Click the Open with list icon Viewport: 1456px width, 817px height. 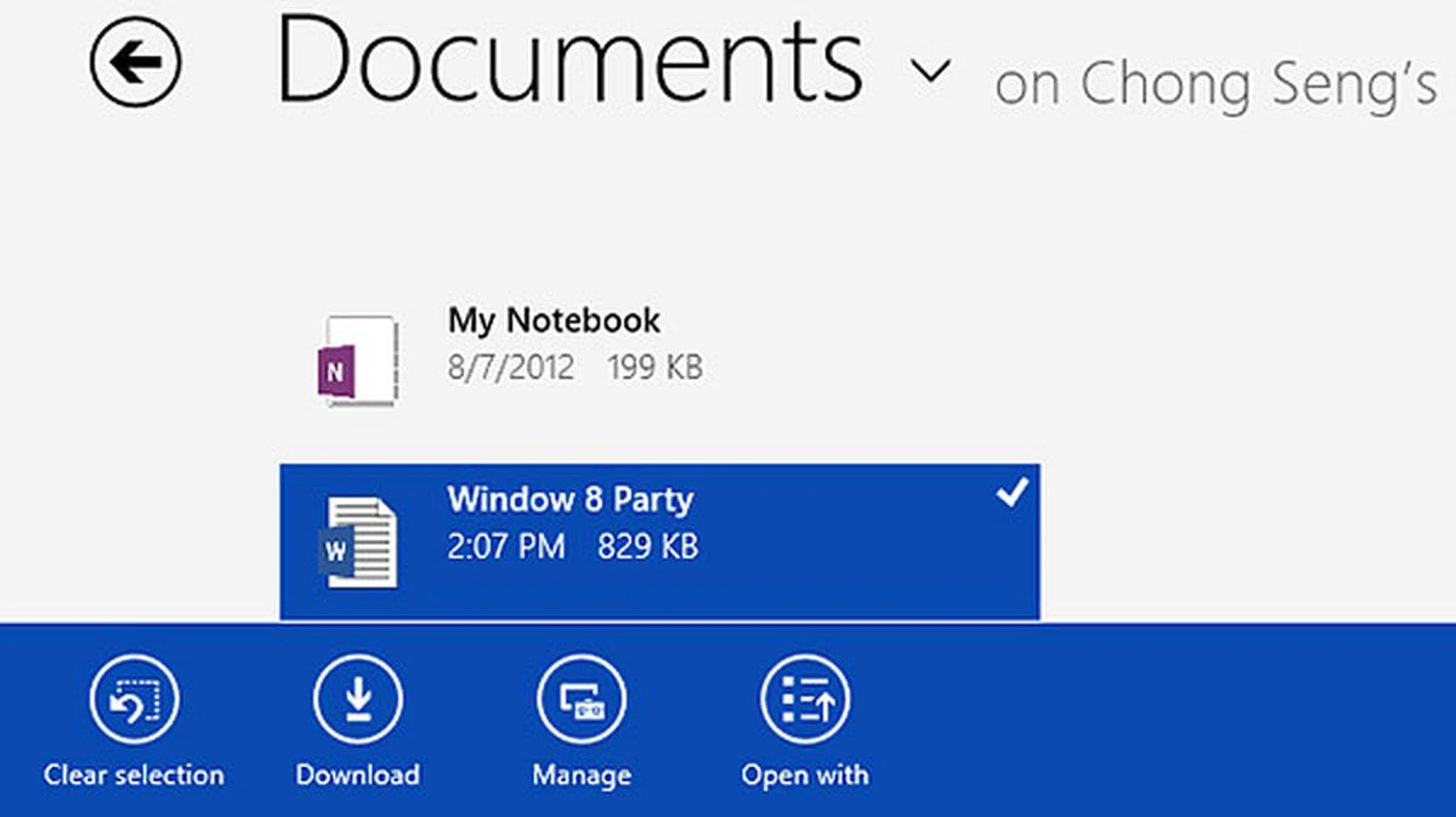[805, 700]
